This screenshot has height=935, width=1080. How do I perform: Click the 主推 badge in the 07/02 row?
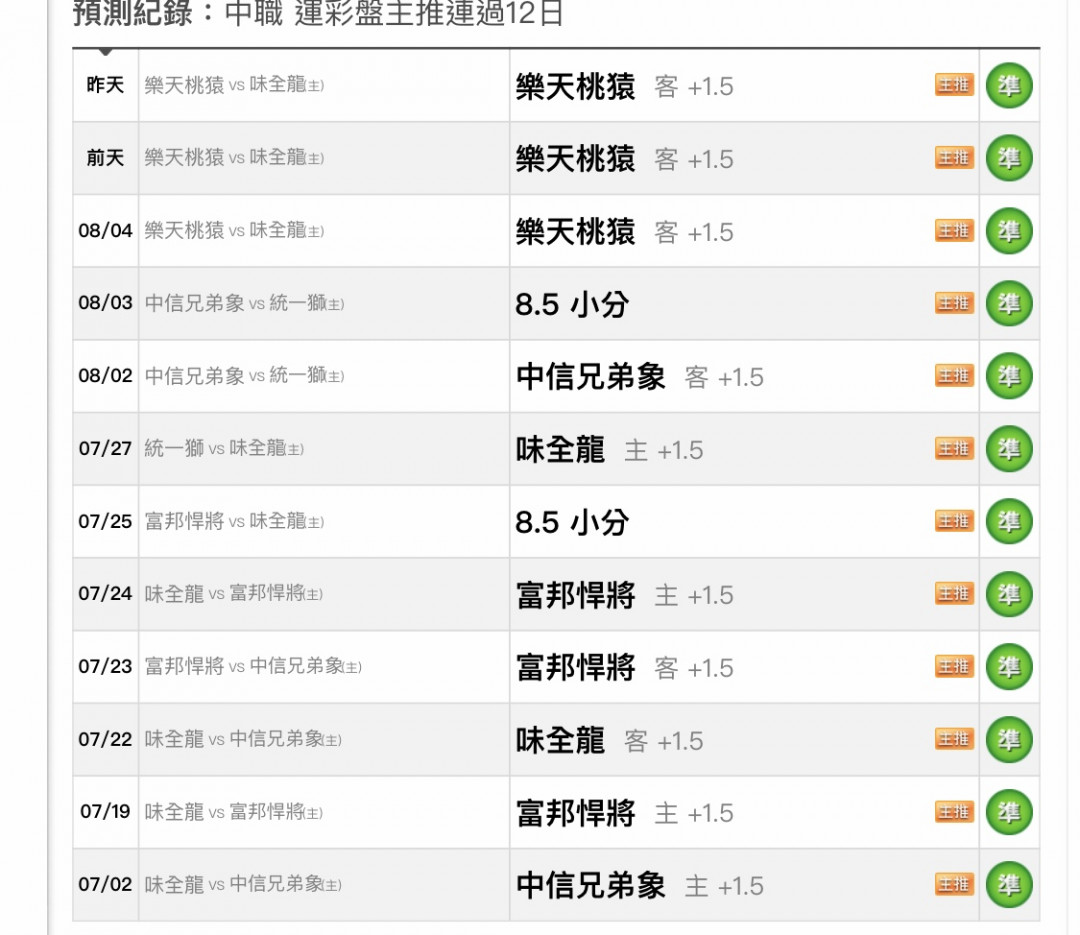click(954, 885)
